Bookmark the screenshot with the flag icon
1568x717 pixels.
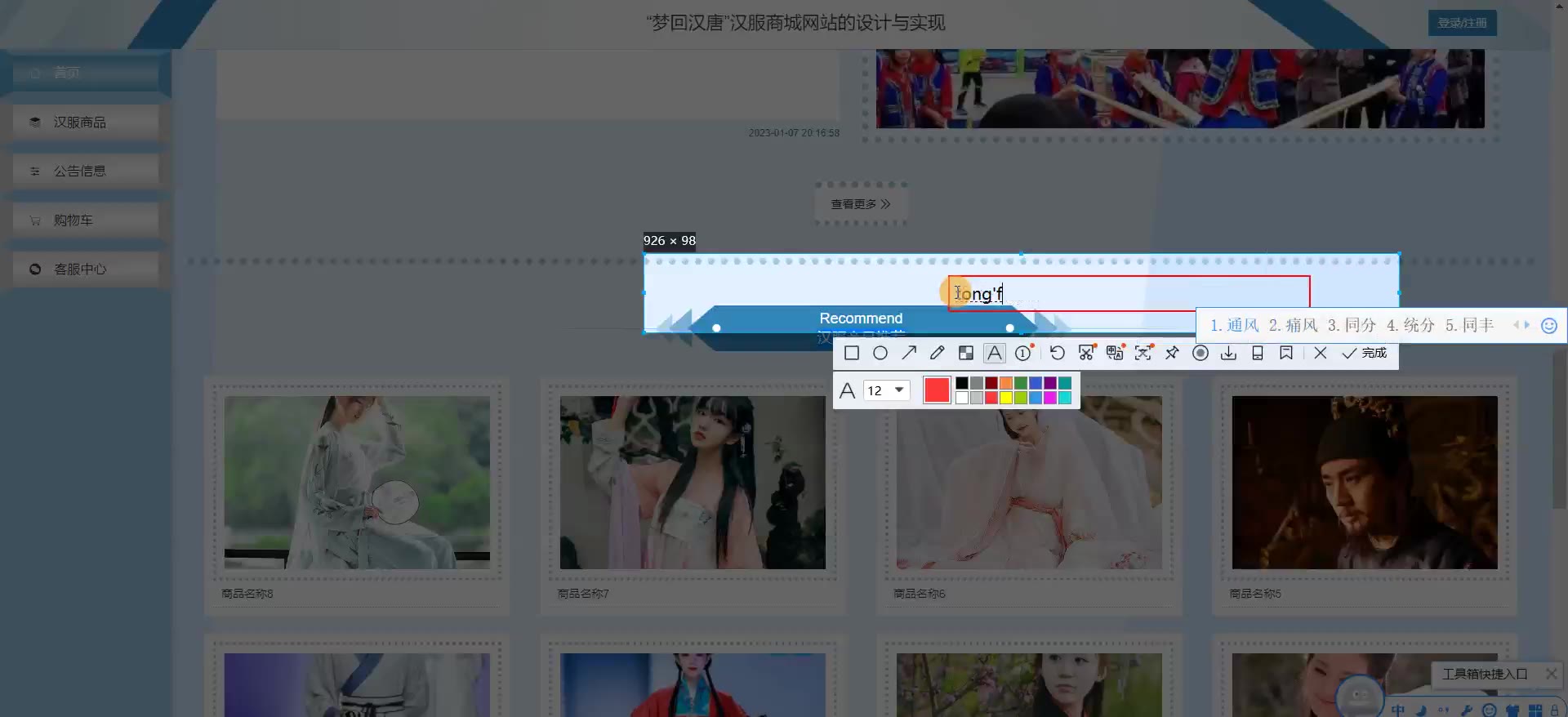(1286, 353)
